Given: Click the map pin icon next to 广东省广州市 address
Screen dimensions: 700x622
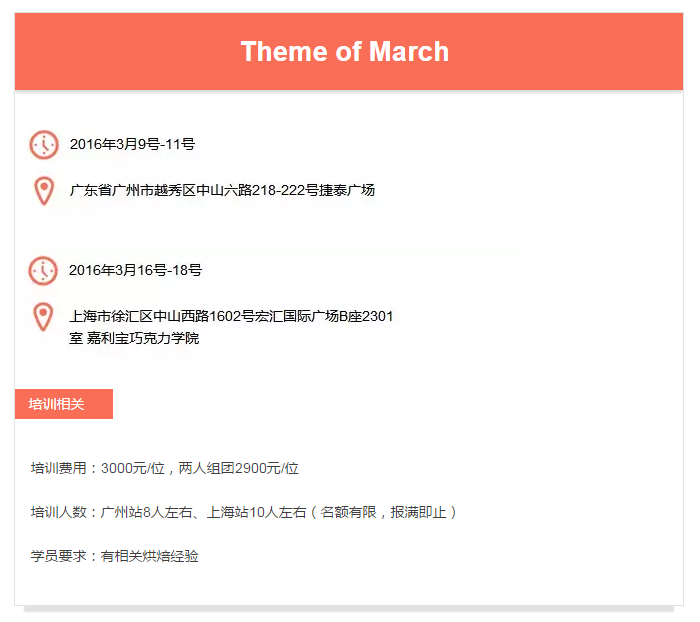Looking at the screenshot, I should pyautogui.click(x=44, y=191).
